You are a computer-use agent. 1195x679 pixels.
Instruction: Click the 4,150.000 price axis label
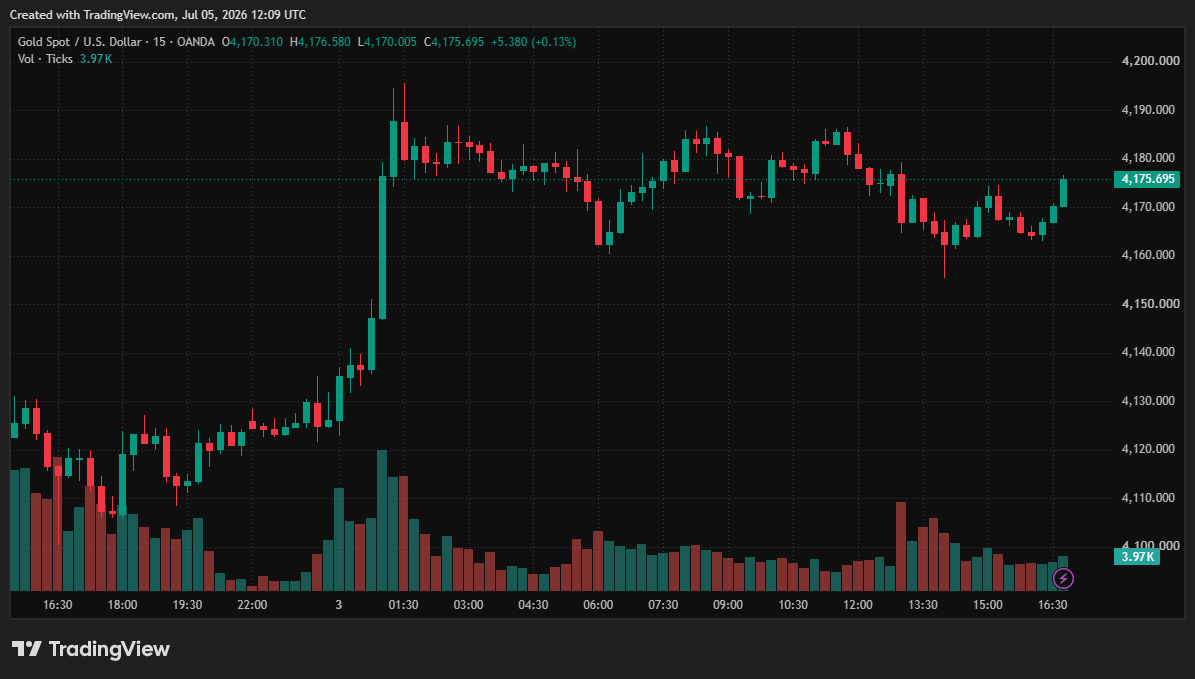point(1150,303)
